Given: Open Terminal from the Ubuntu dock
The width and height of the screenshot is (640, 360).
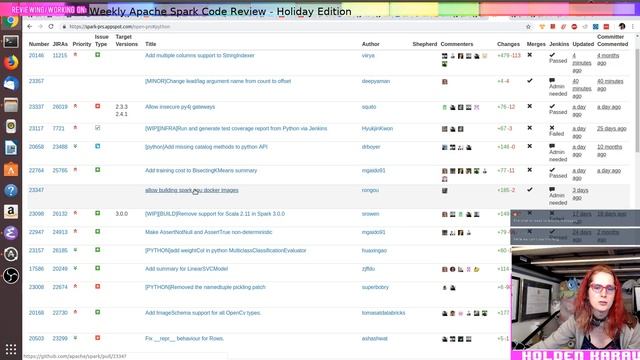Looking at the screenshot, I should click(11, 42).
